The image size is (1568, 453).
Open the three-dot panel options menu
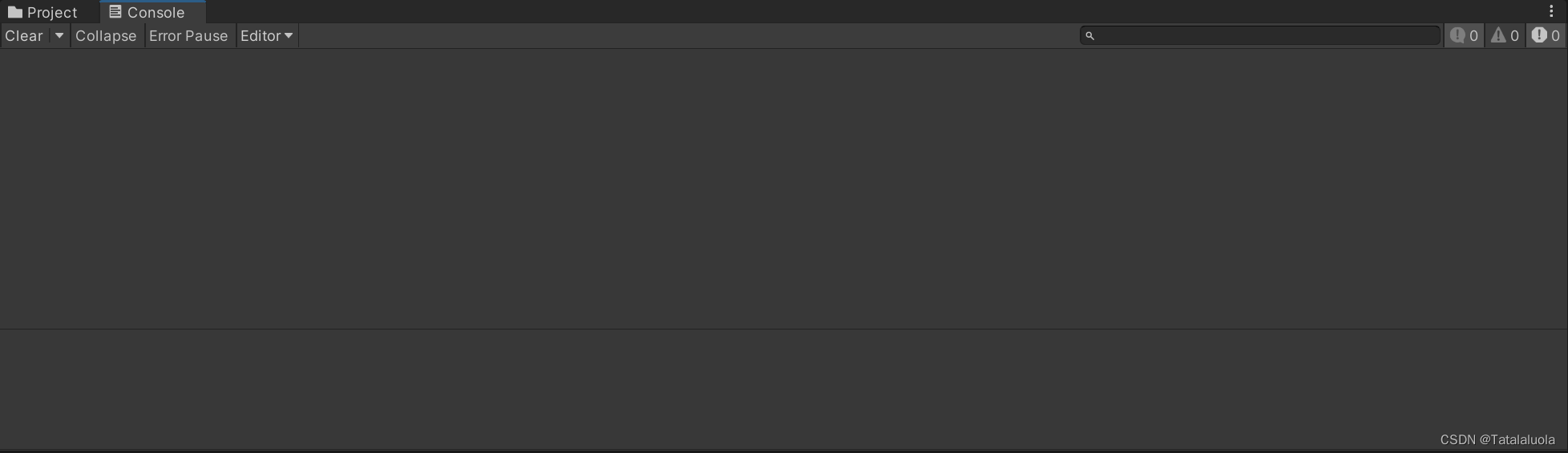1551,11
